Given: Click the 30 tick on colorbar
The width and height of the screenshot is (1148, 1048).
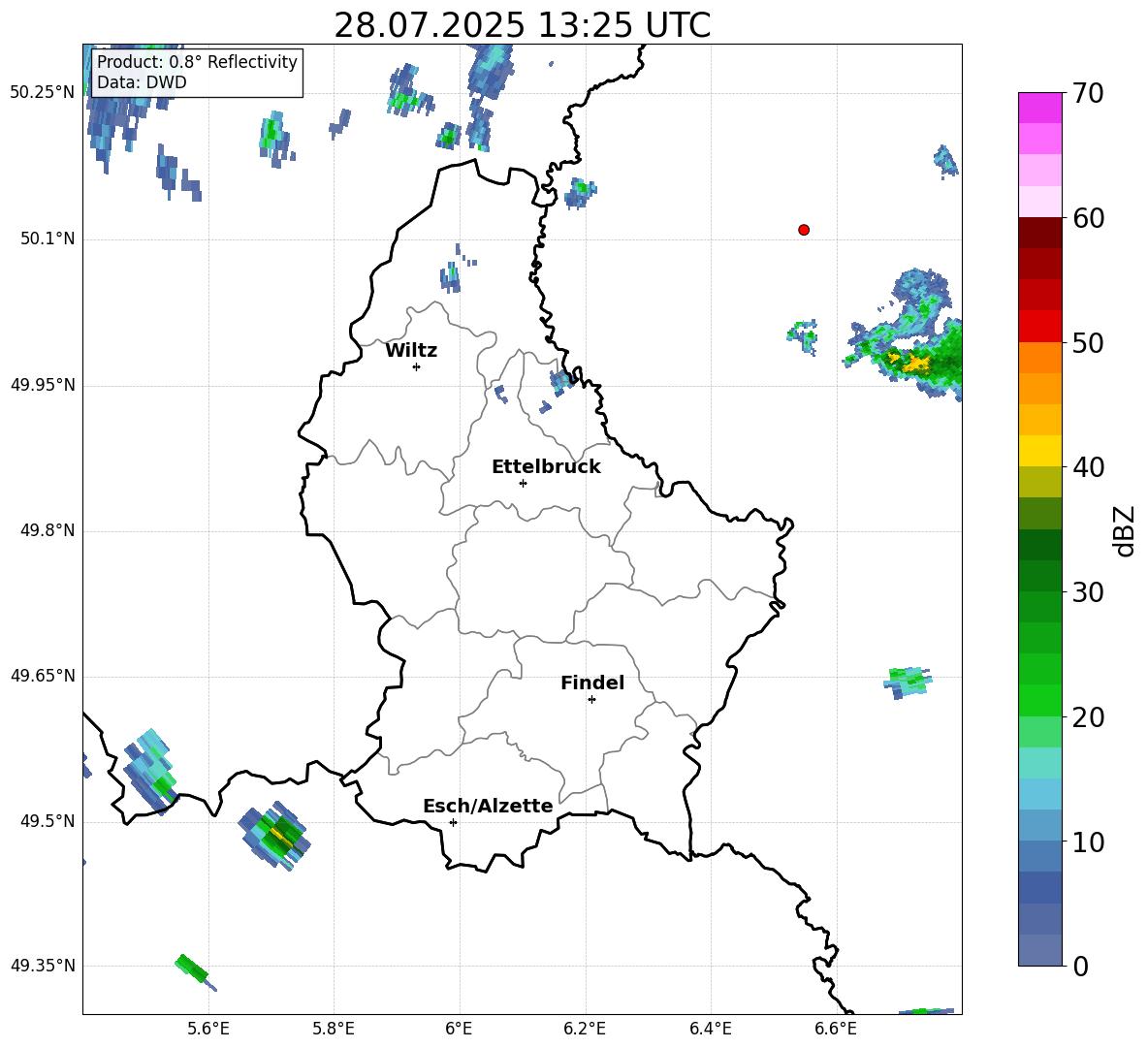Looking at the screenshot, I should (1088, 592).
